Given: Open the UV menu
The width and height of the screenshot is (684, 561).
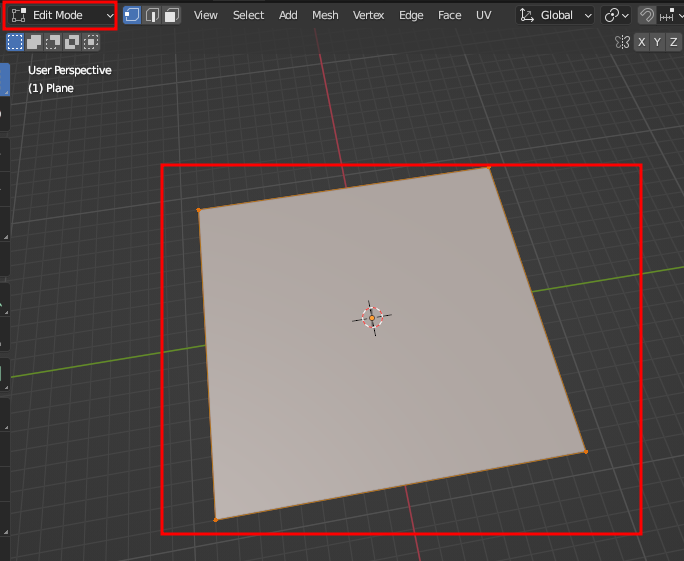Looking at the screenshot, I should coord(483,15).
